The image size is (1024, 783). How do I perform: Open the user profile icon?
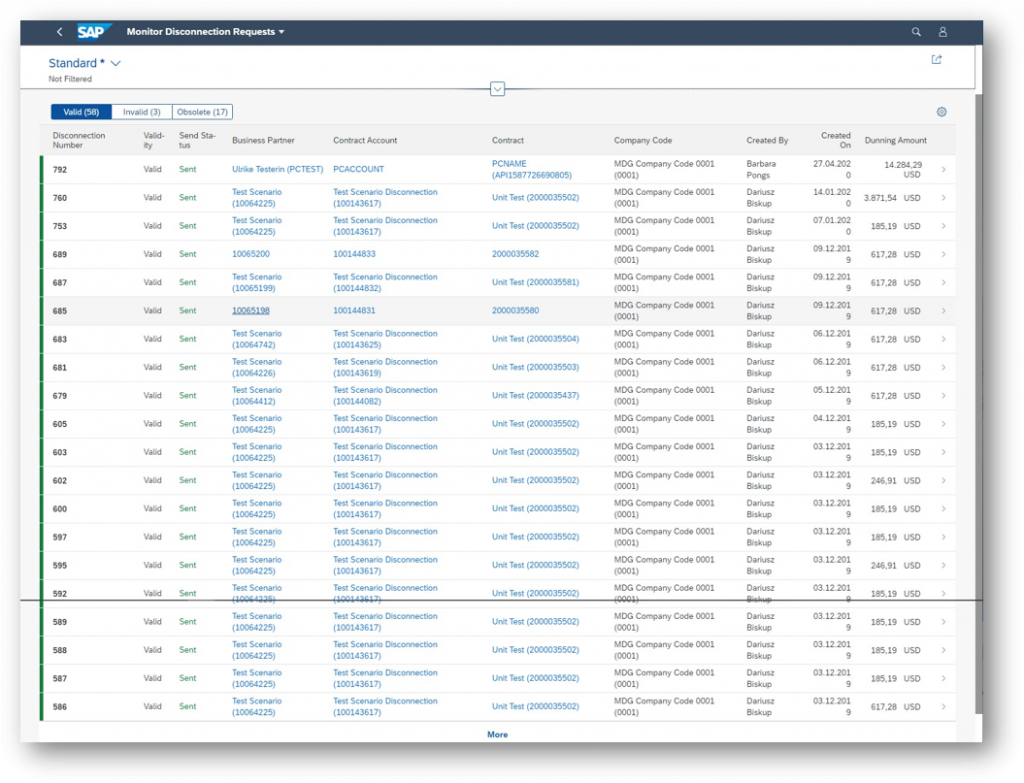coord(943,31)
